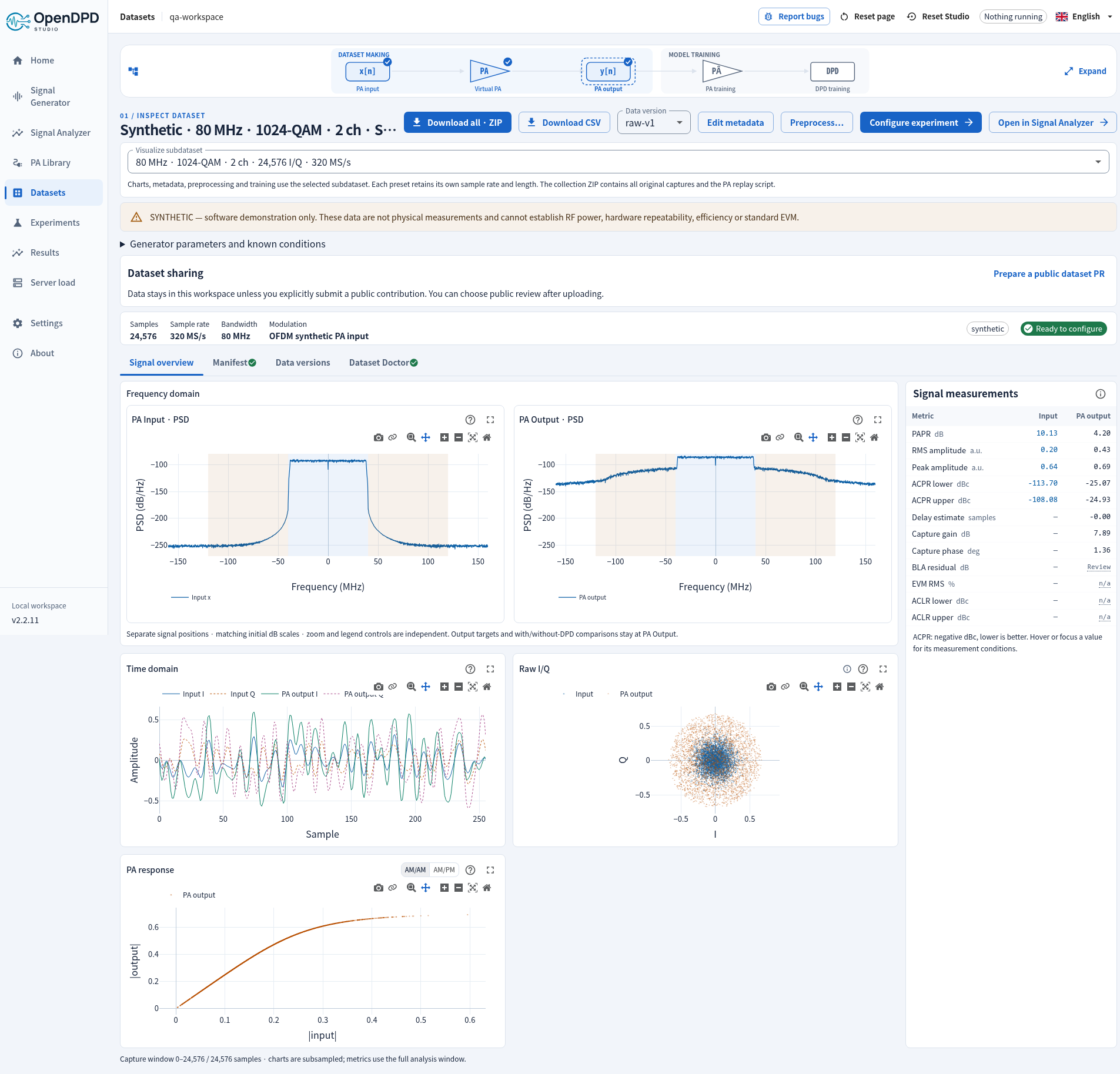Click Download CSV button
1120x1074 pixels.
coord(564,122)
